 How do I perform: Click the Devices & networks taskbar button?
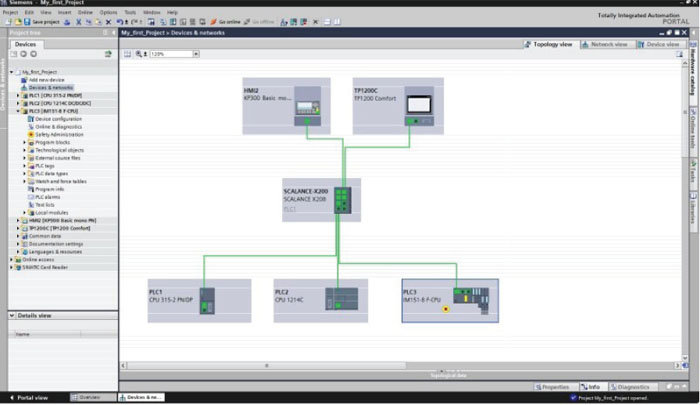[141, 397]
